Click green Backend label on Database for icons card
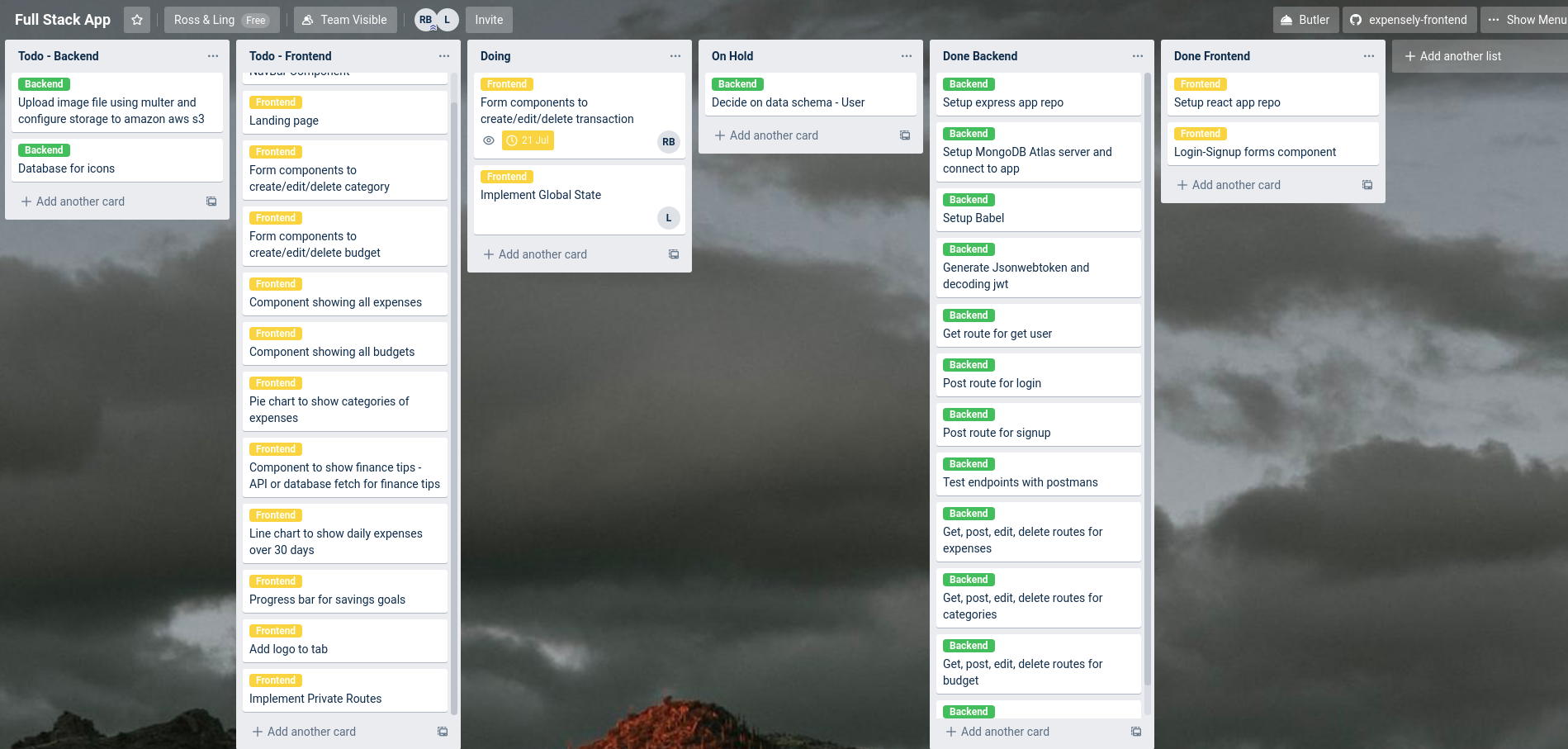Screen dimensions: 1568x749 point(45,150)
